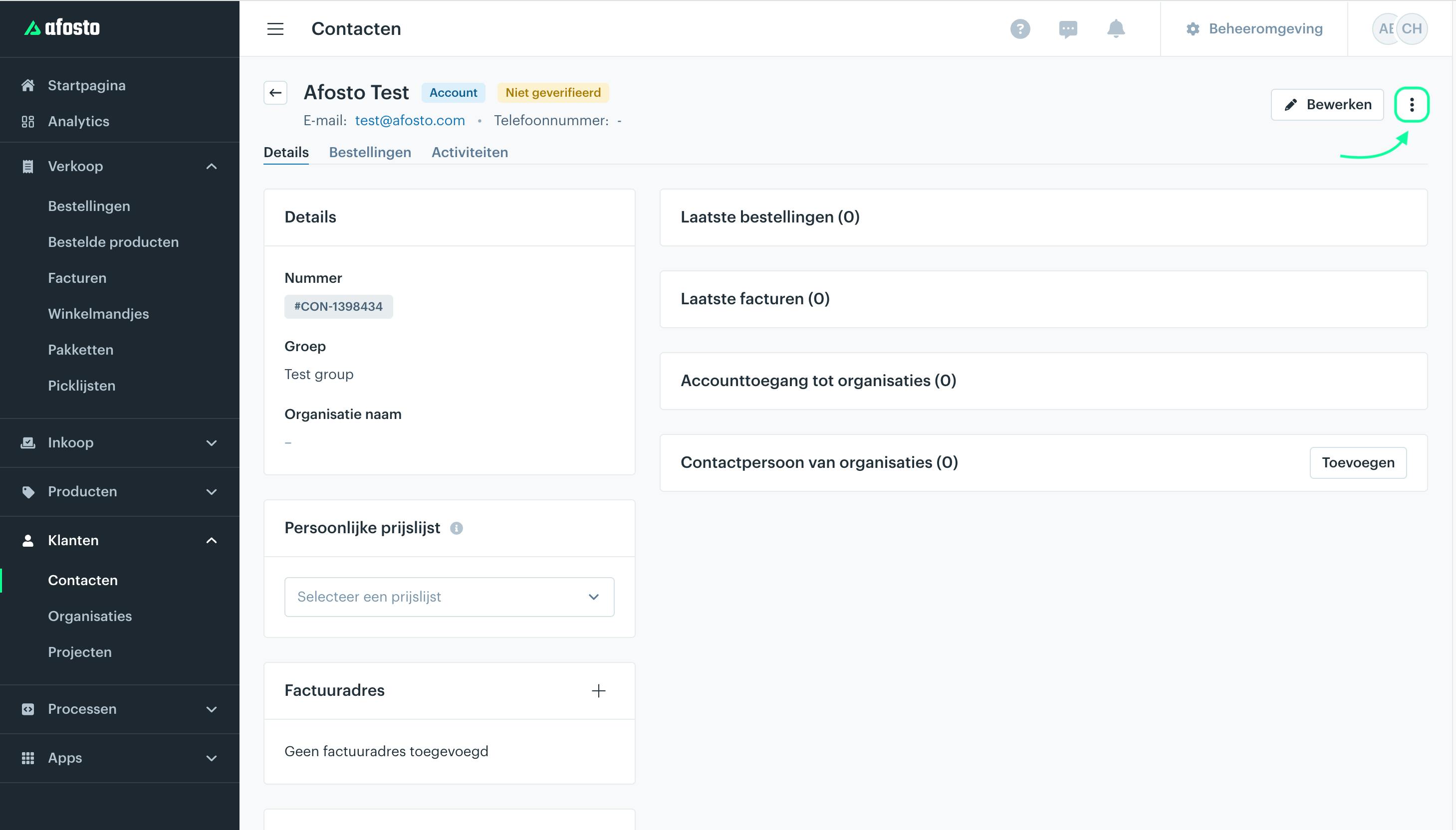Go back with the arrow button
This screenshot has height=830, width=1456.
point(275,93)
